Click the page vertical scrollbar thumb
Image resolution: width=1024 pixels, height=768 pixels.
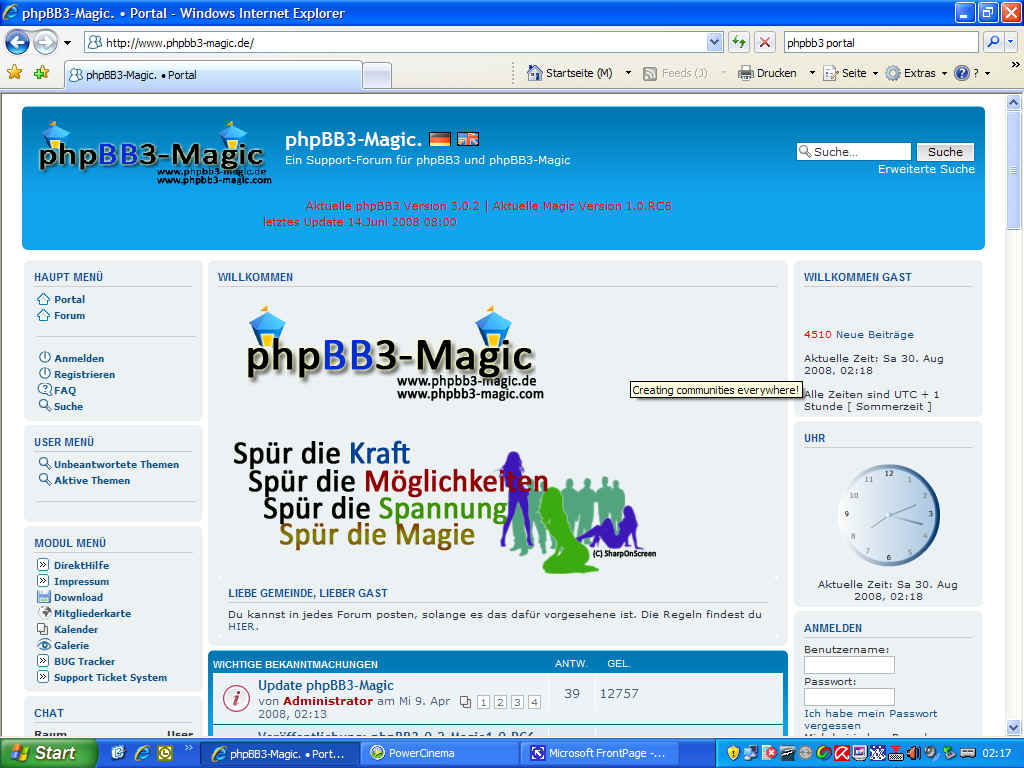1014,170
